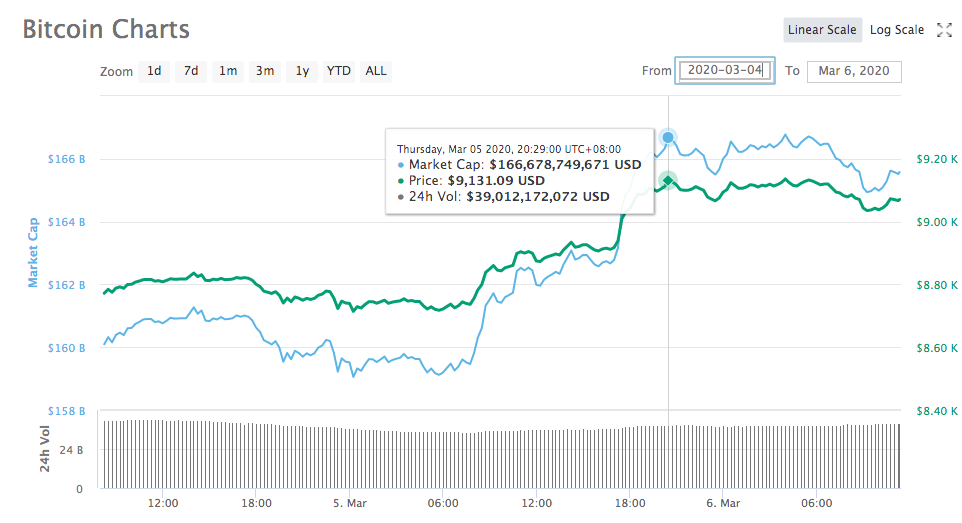This screenshot has height=523, width=962.
Task: Click the $158 B market cap label
Action: point(66,411)
